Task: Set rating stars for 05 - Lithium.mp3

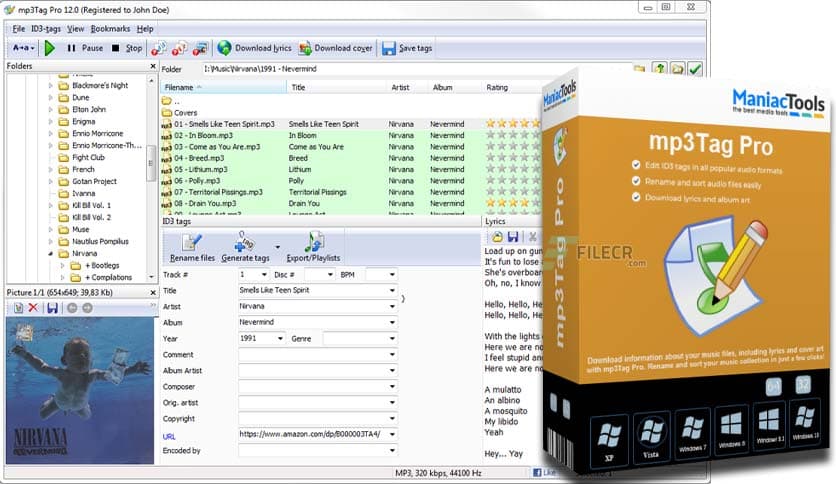Action: (512, 169)
